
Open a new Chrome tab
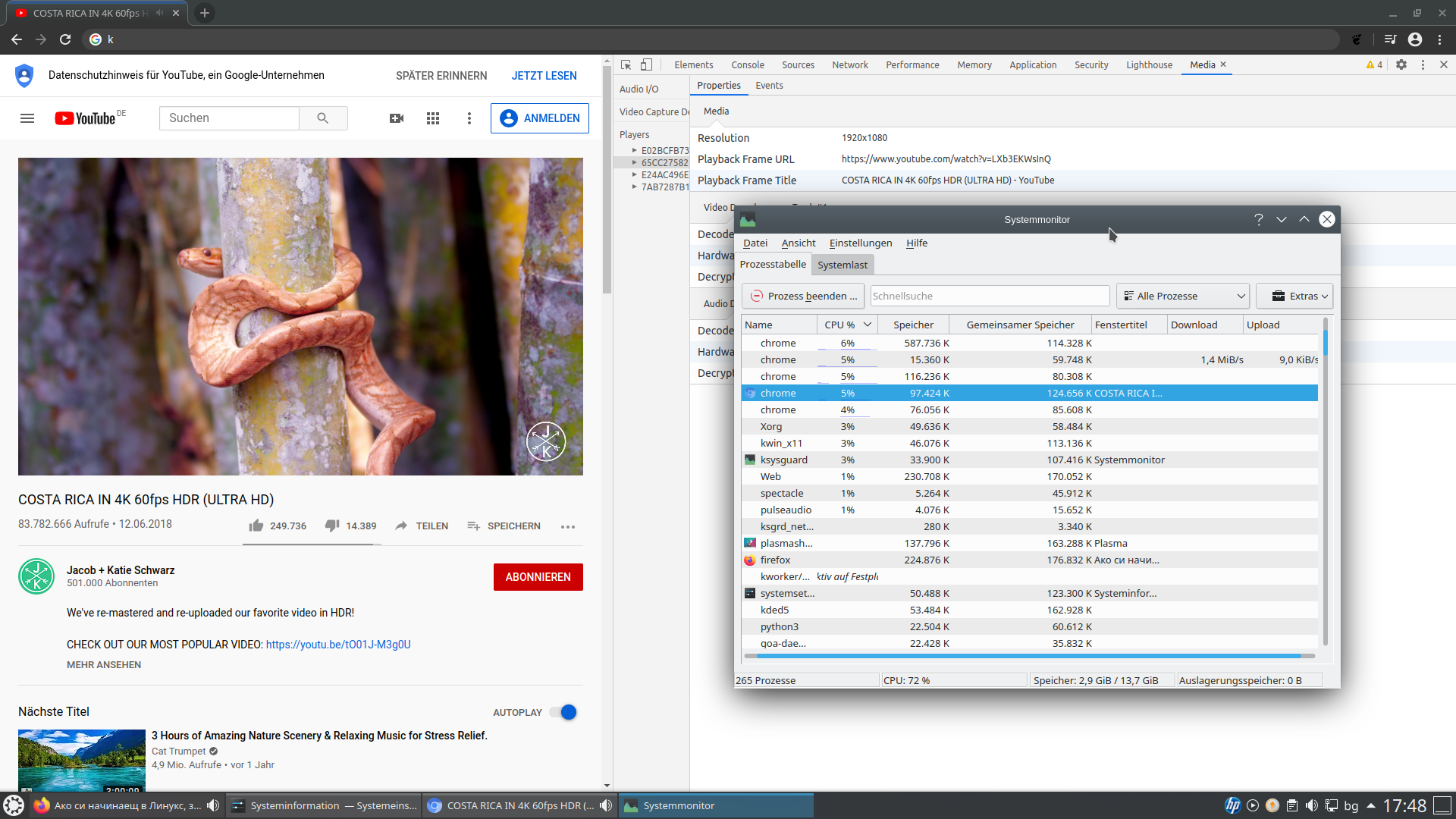205,13
